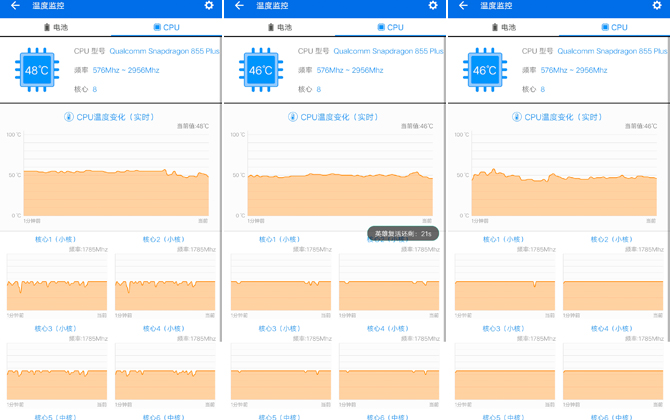Image resolution: width=670 pixels, height=420 pixels.
Task: Click 核心2 (小核) label in left screenshot
Action: pyautogui.click(x=164, y=239)
